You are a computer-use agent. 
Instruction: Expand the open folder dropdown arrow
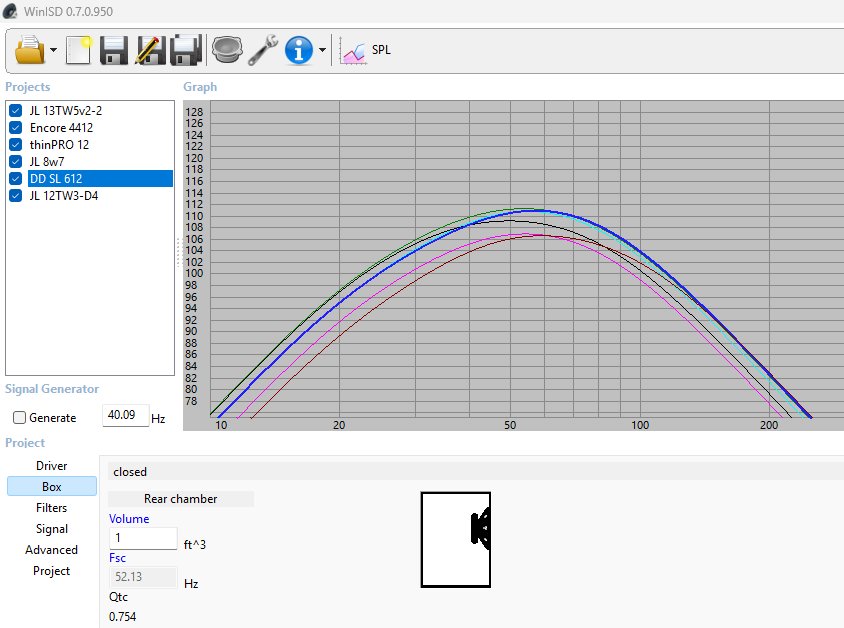coord(53,50)
